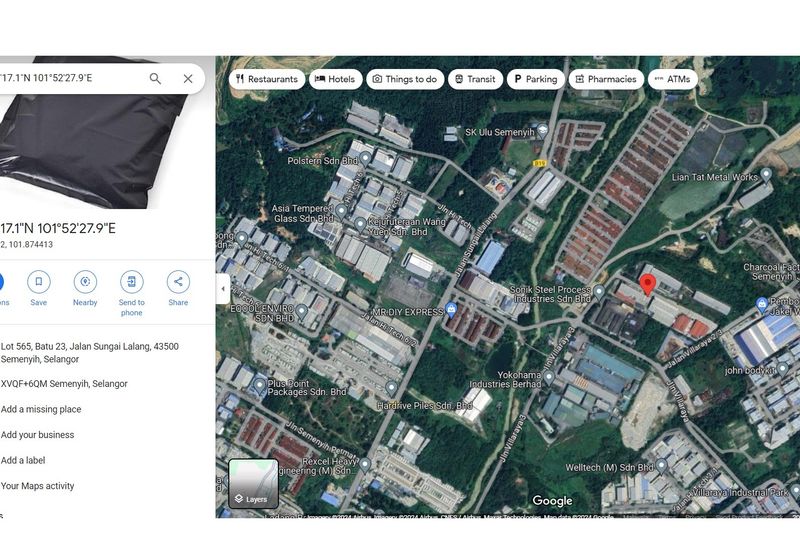Click Add a label
Screen dimensions: 800x552
[23, 460]
